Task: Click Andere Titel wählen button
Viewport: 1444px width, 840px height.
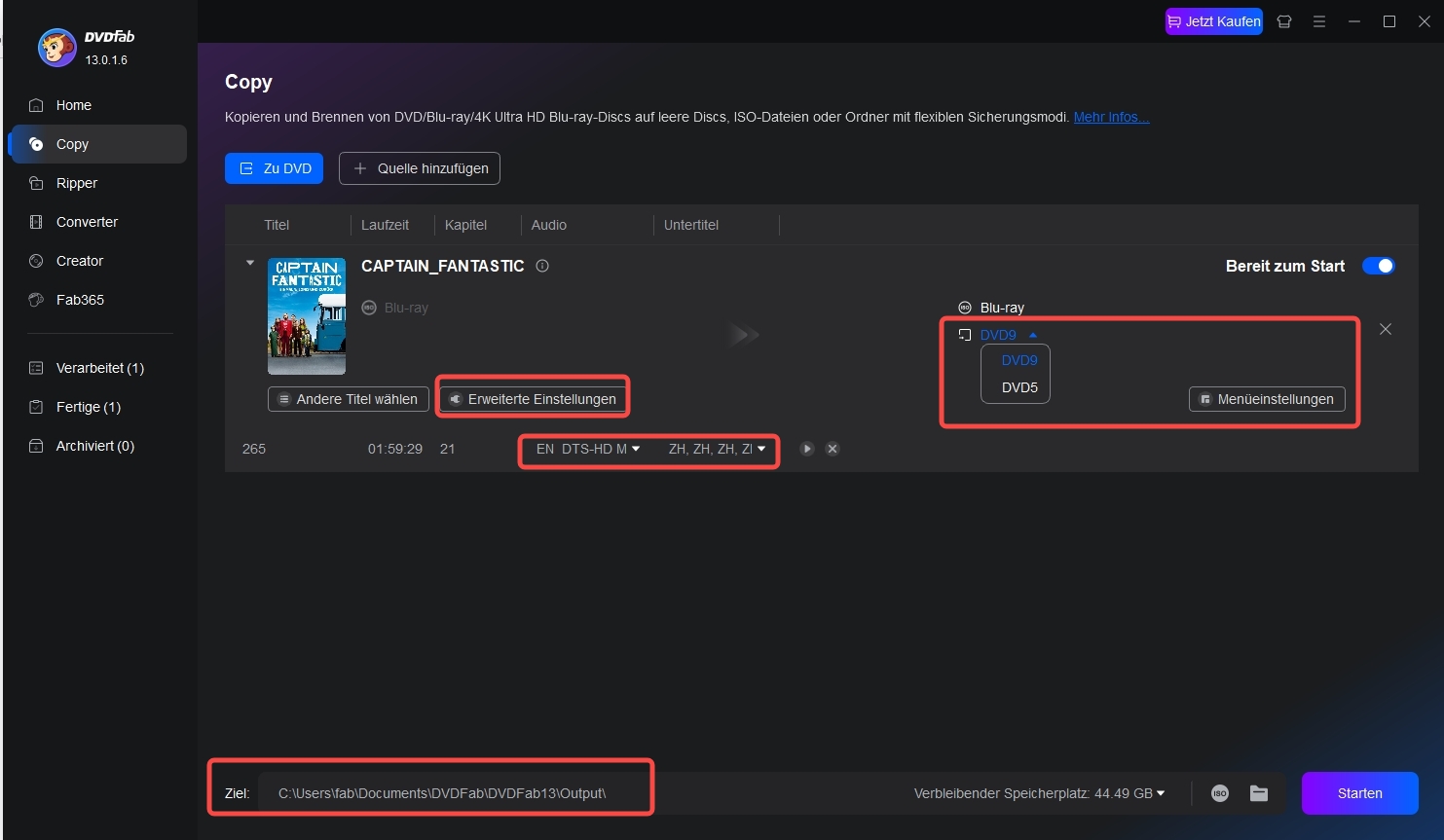Action: [x=348, y=399]
